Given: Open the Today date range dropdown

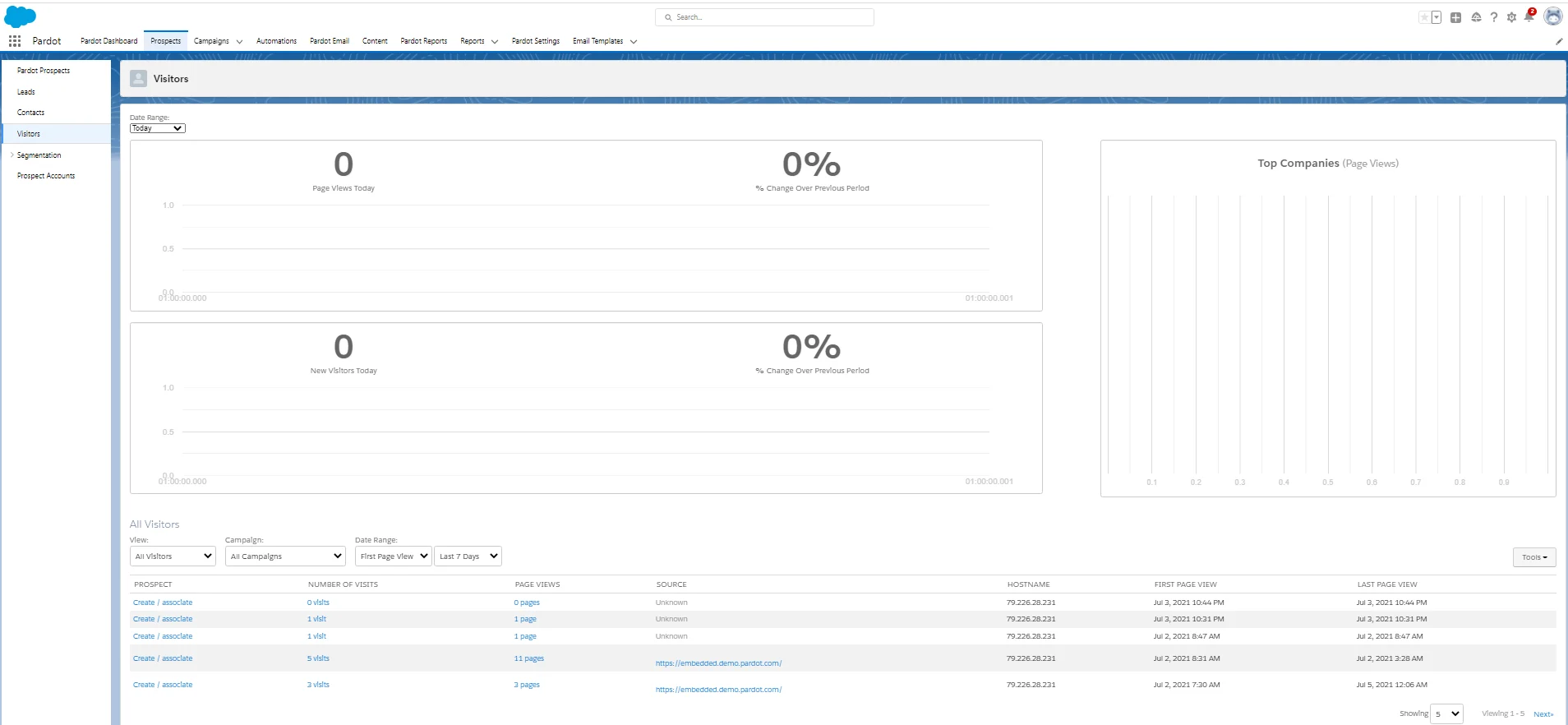Looking at the screenshot, I should click(158, 128).
